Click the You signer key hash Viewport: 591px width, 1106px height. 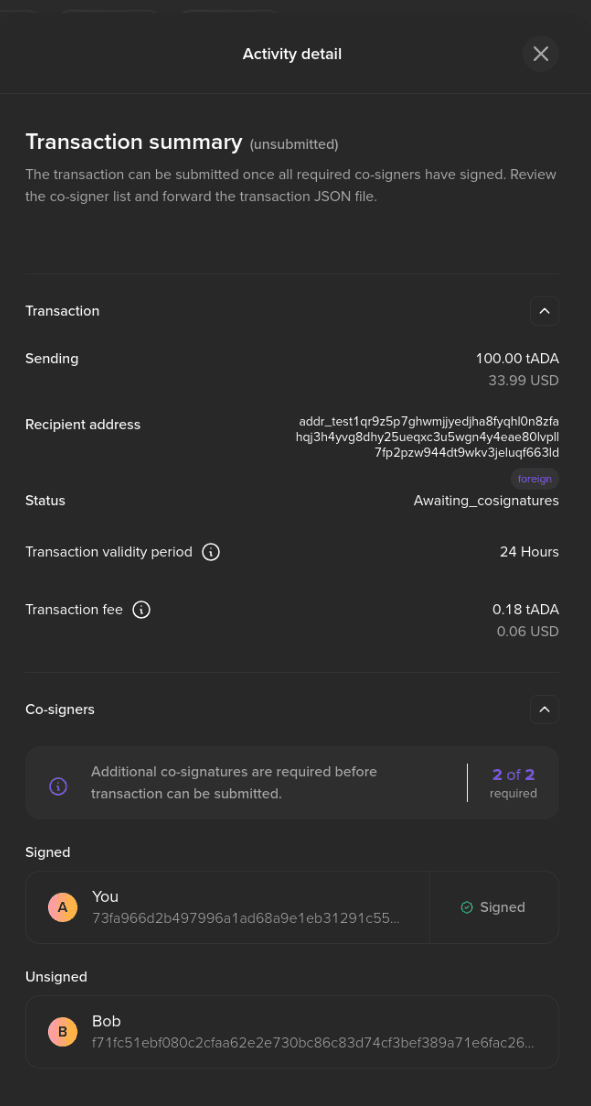coord(245,918)
